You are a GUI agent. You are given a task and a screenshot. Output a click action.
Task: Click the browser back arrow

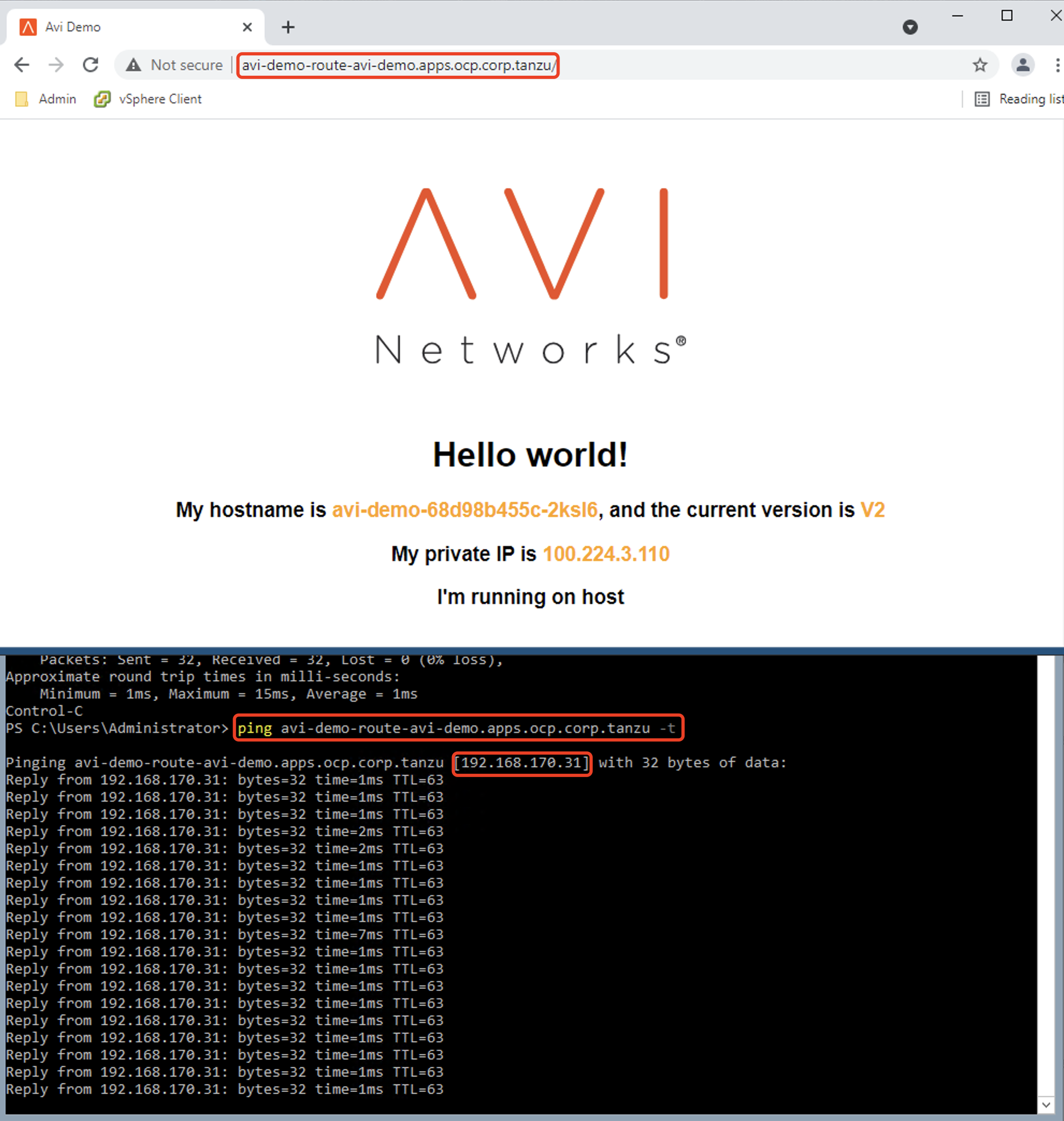pos(21,64)
